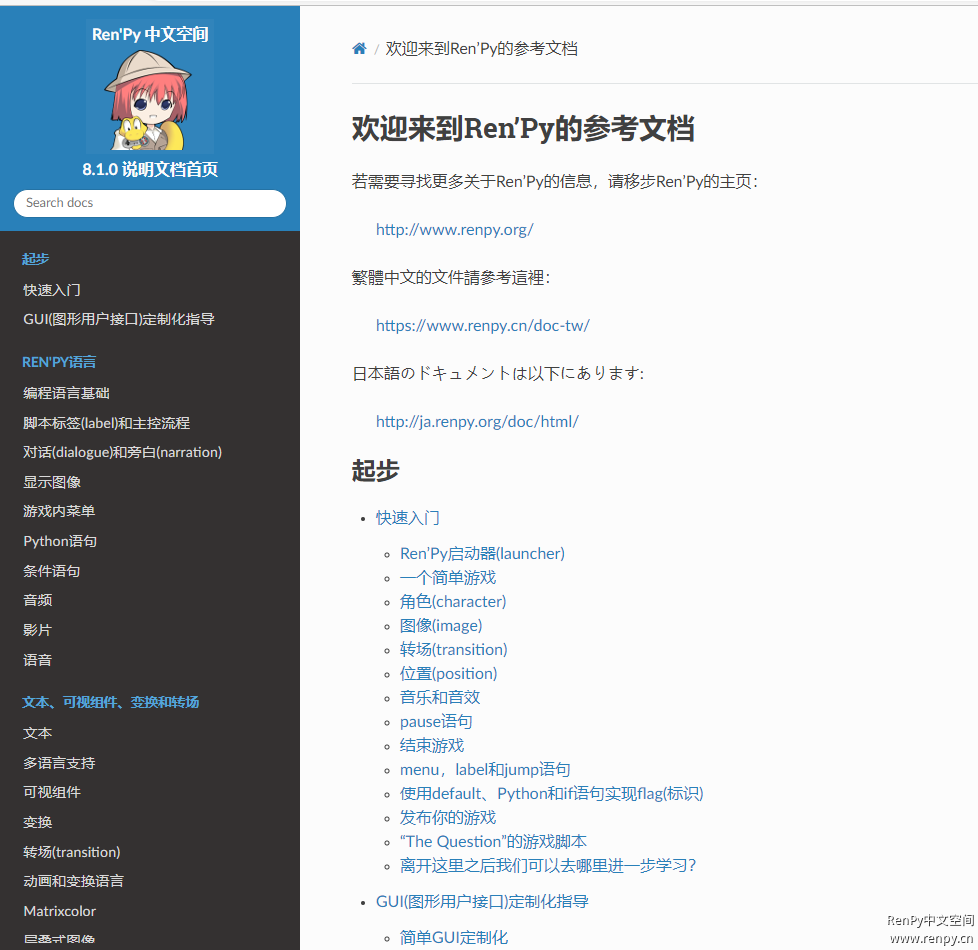Open the 发布你的游戏 link

point(448,818)
